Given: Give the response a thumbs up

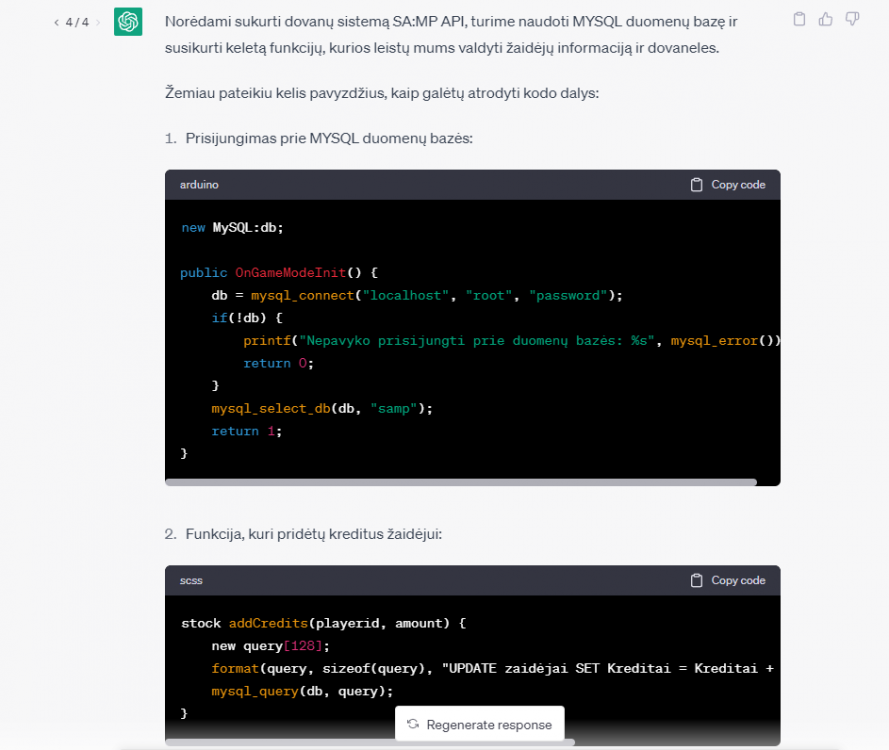Looking at the screenshot, I should 826,19.
